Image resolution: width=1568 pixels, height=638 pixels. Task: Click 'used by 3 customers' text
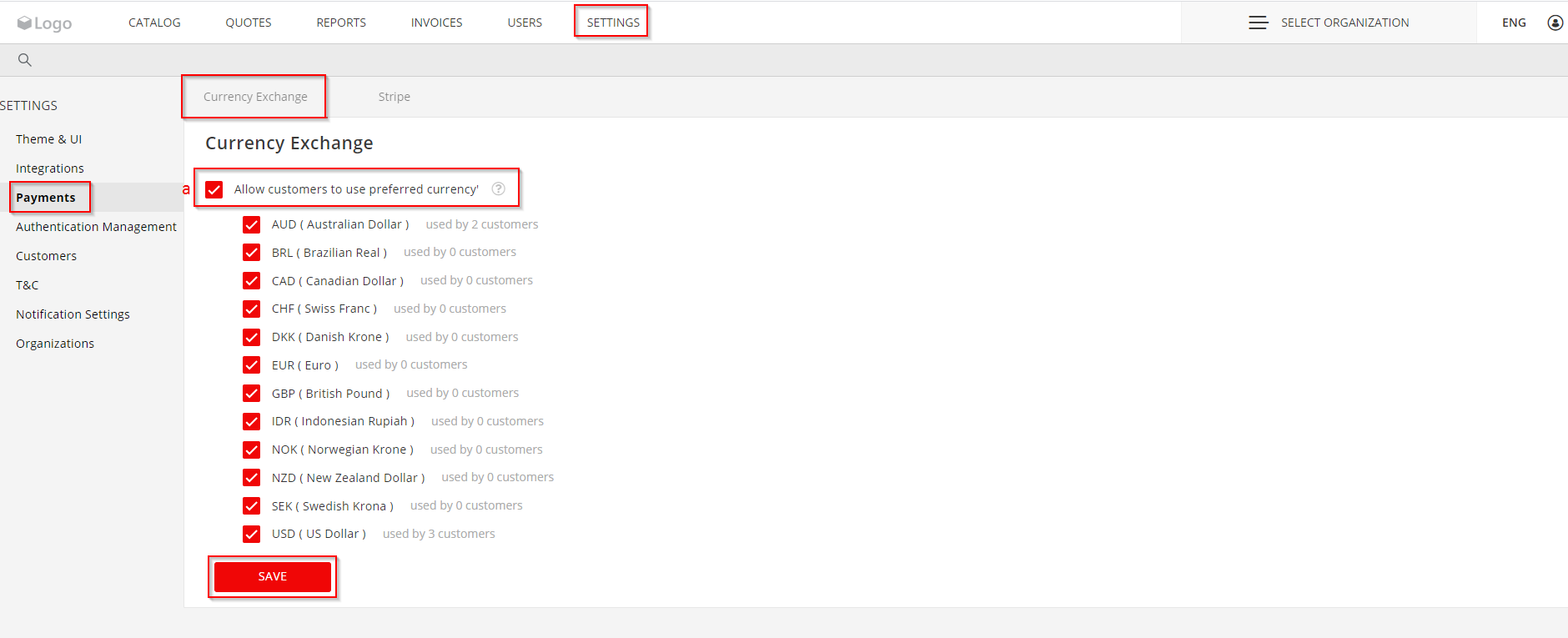coord(439,534)
